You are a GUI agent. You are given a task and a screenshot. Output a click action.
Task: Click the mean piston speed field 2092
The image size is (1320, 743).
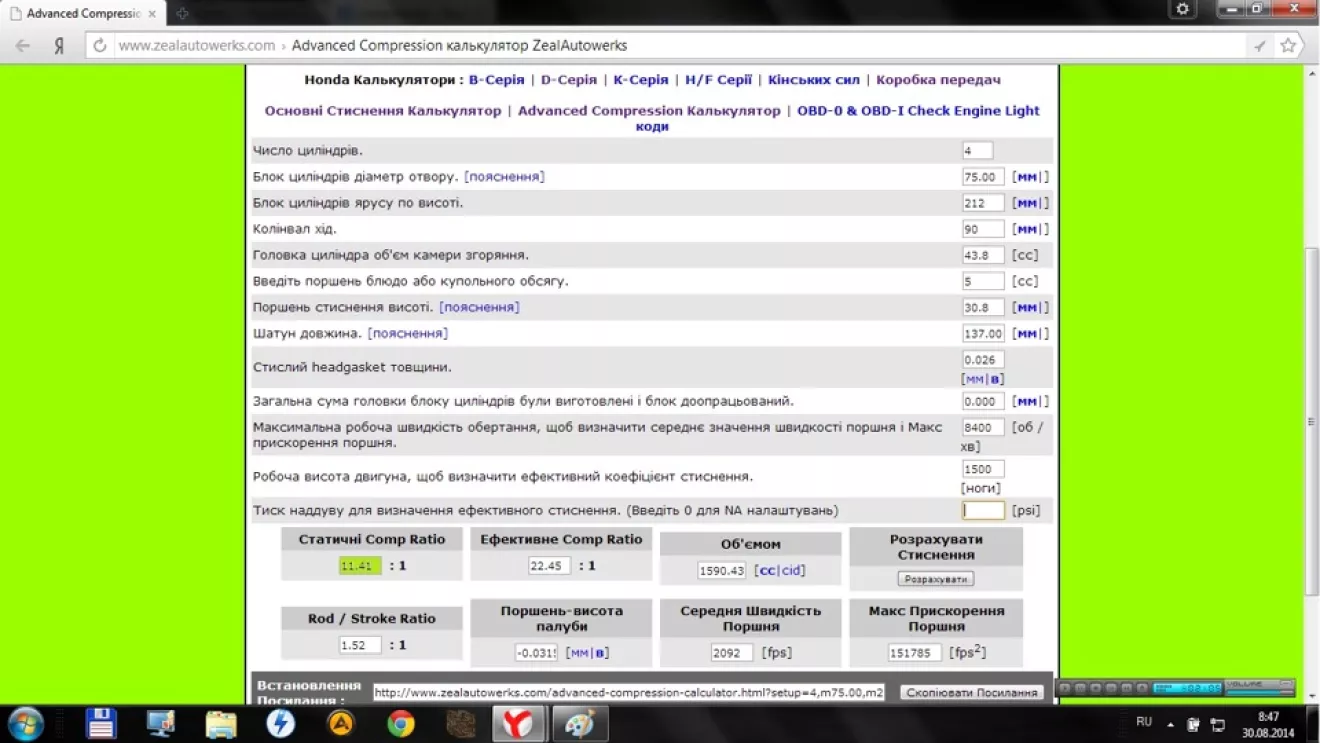pyautogui.click(x=732, y=653)
